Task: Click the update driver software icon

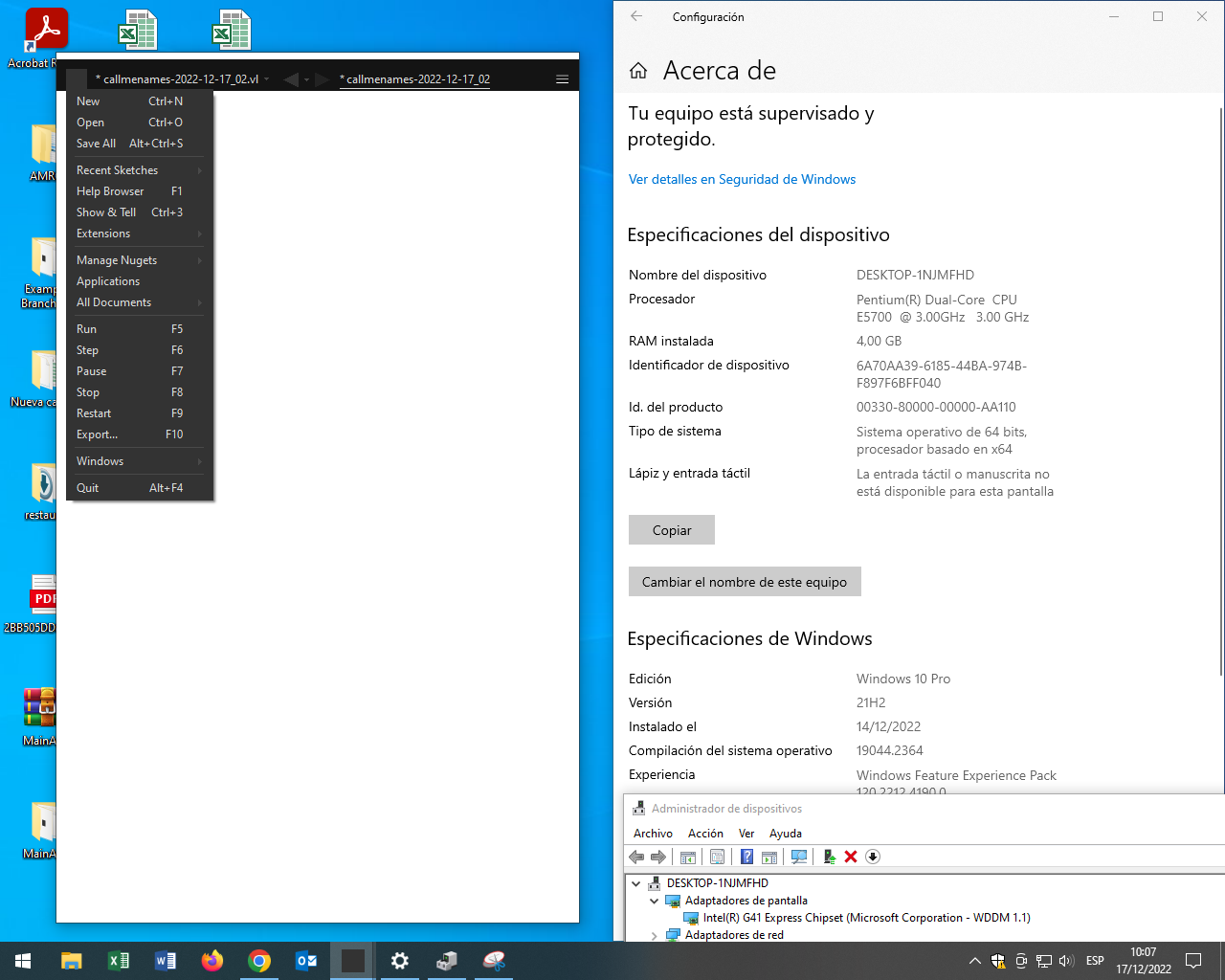Action: point(829,857)
